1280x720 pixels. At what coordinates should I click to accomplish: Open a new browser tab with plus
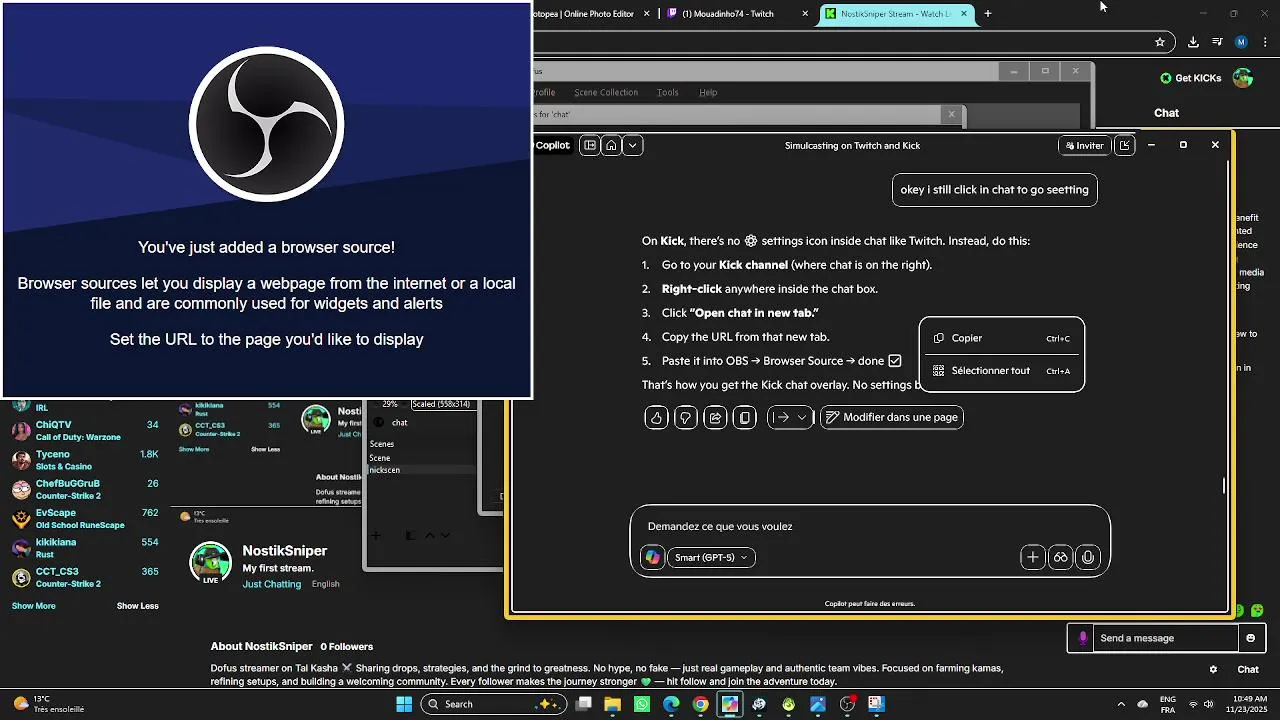tap(988, 14)
